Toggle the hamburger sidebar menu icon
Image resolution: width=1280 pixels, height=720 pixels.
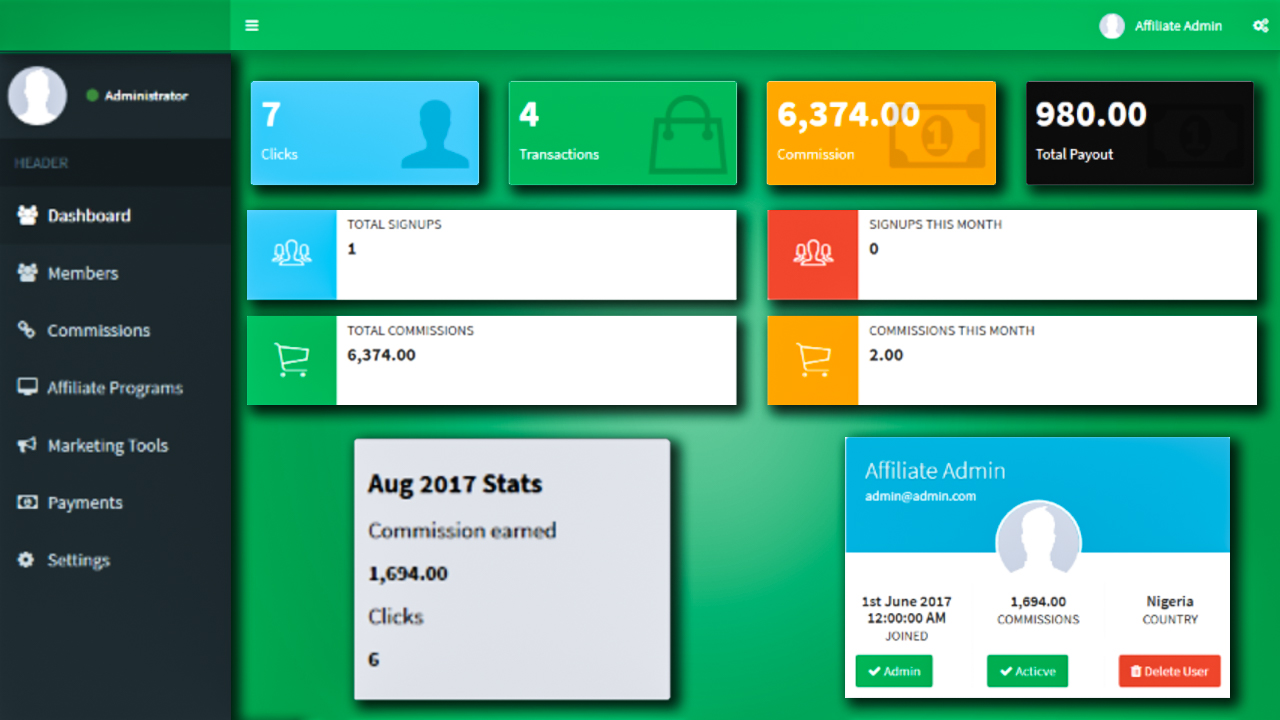[x=252, y=26]
